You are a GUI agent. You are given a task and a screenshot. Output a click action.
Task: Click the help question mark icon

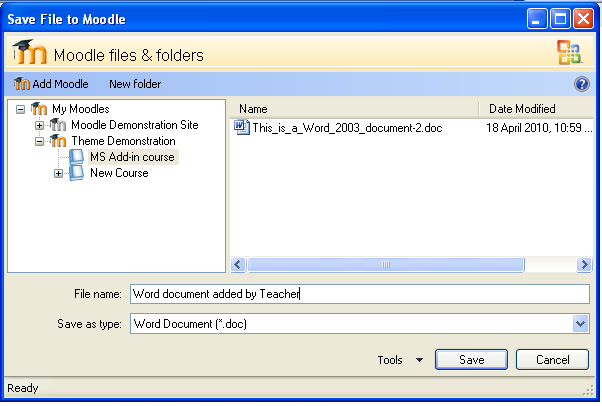pos(582,84)
